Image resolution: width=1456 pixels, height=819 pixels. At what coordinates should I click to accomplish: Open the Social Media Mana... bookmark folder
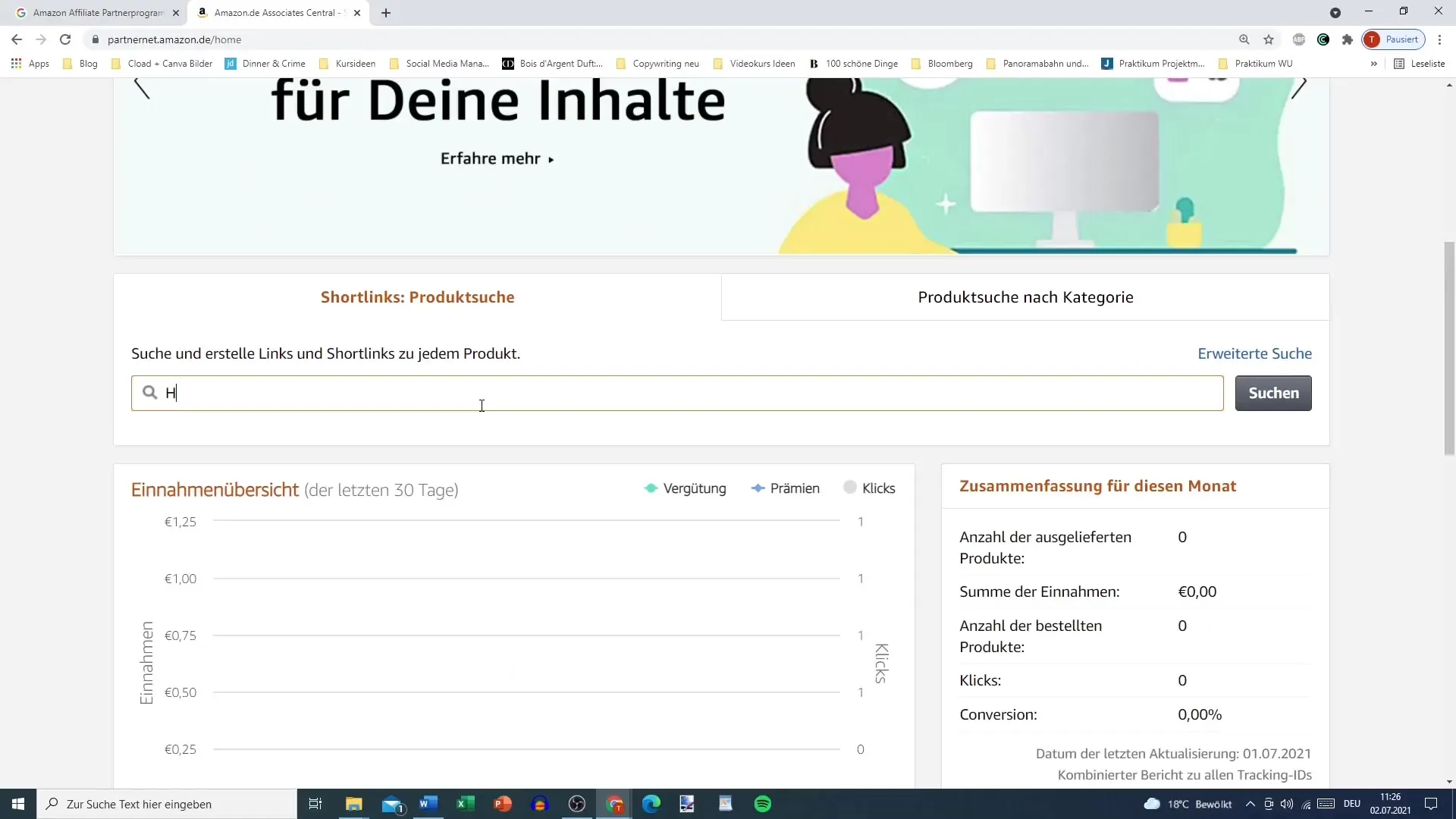pos(439,64)
